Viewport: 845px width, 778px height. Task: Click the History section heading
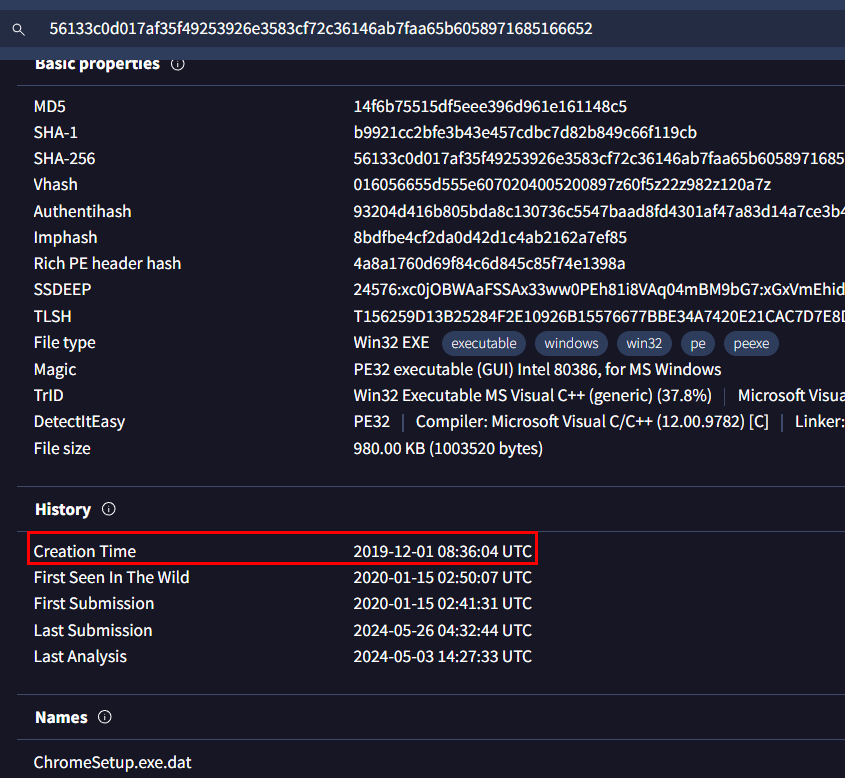(63, 509)
